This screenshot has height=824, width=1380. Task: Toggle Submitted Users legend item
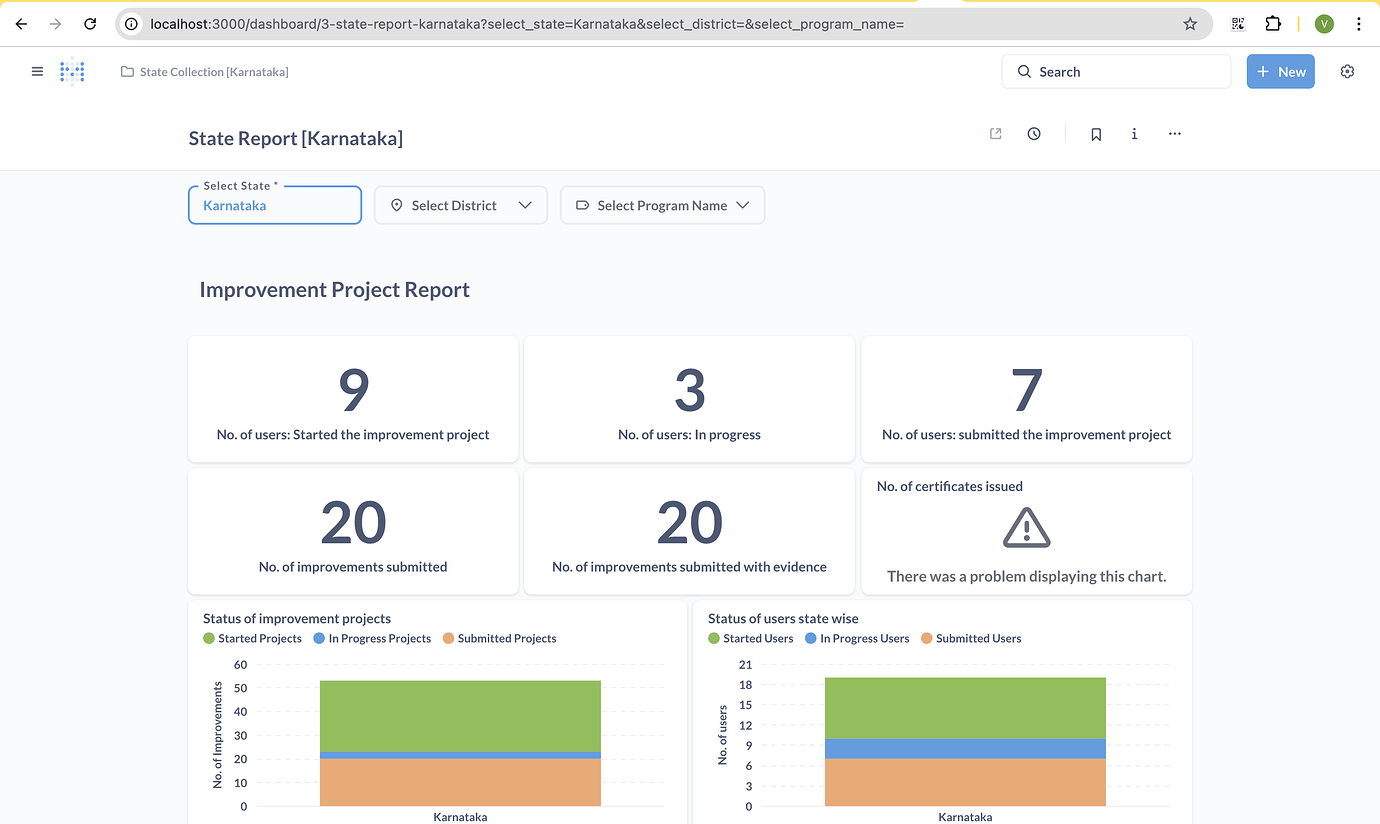971,638
